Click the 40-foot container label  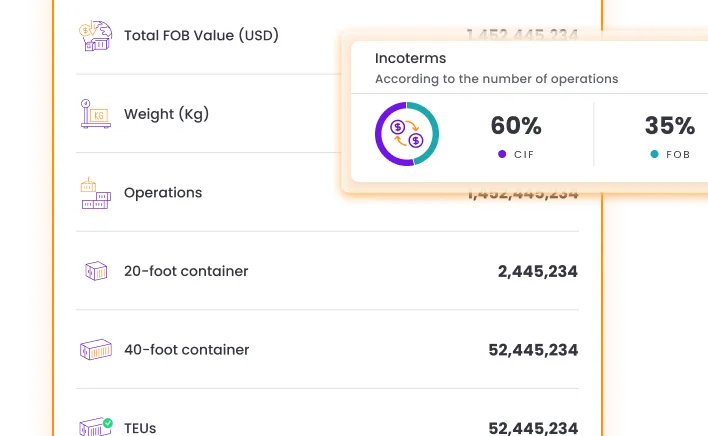point(187,350)
